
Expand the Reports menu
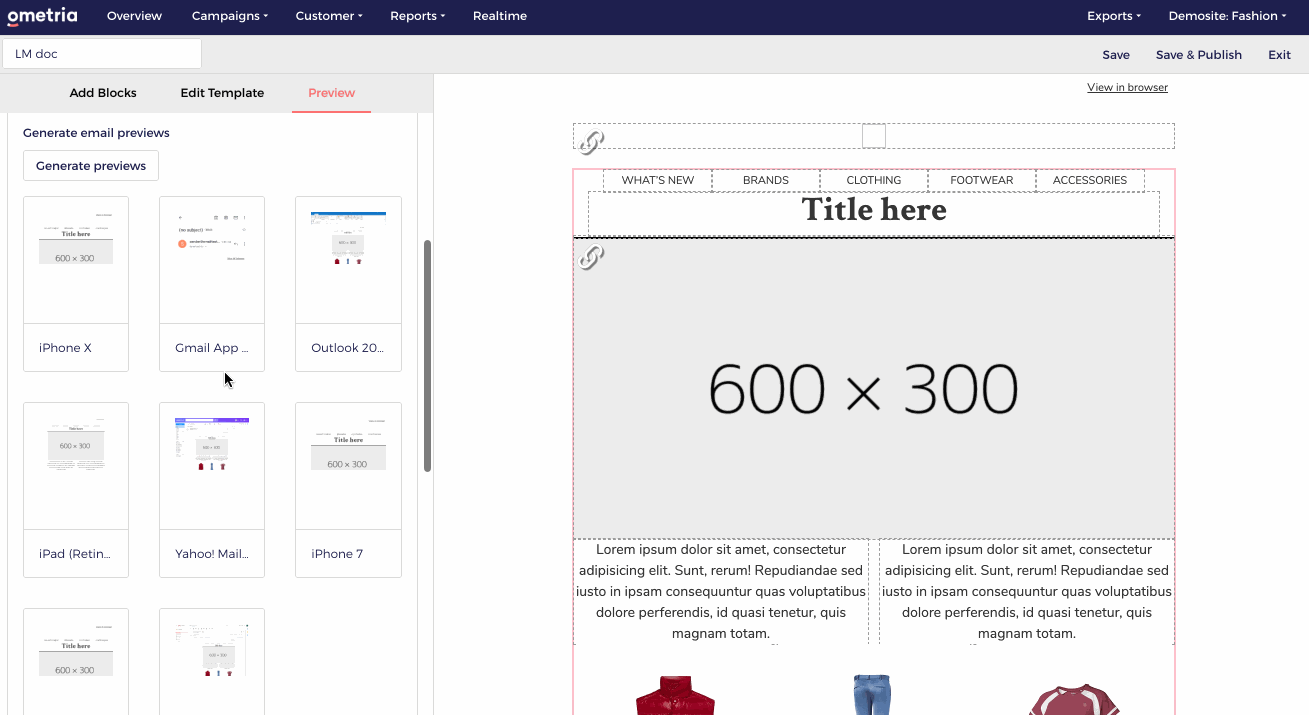[x=417, y=16]
